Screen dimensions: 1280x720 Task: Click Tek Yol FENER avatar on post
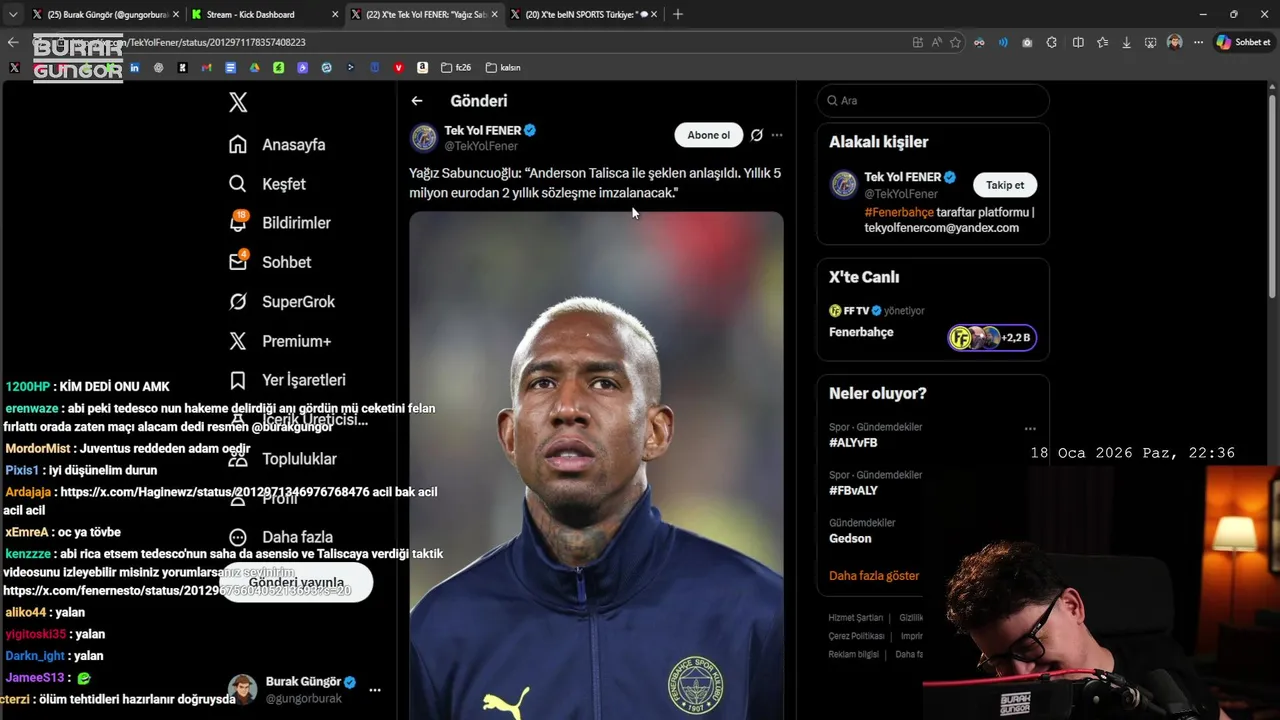(x=424, y=137)
